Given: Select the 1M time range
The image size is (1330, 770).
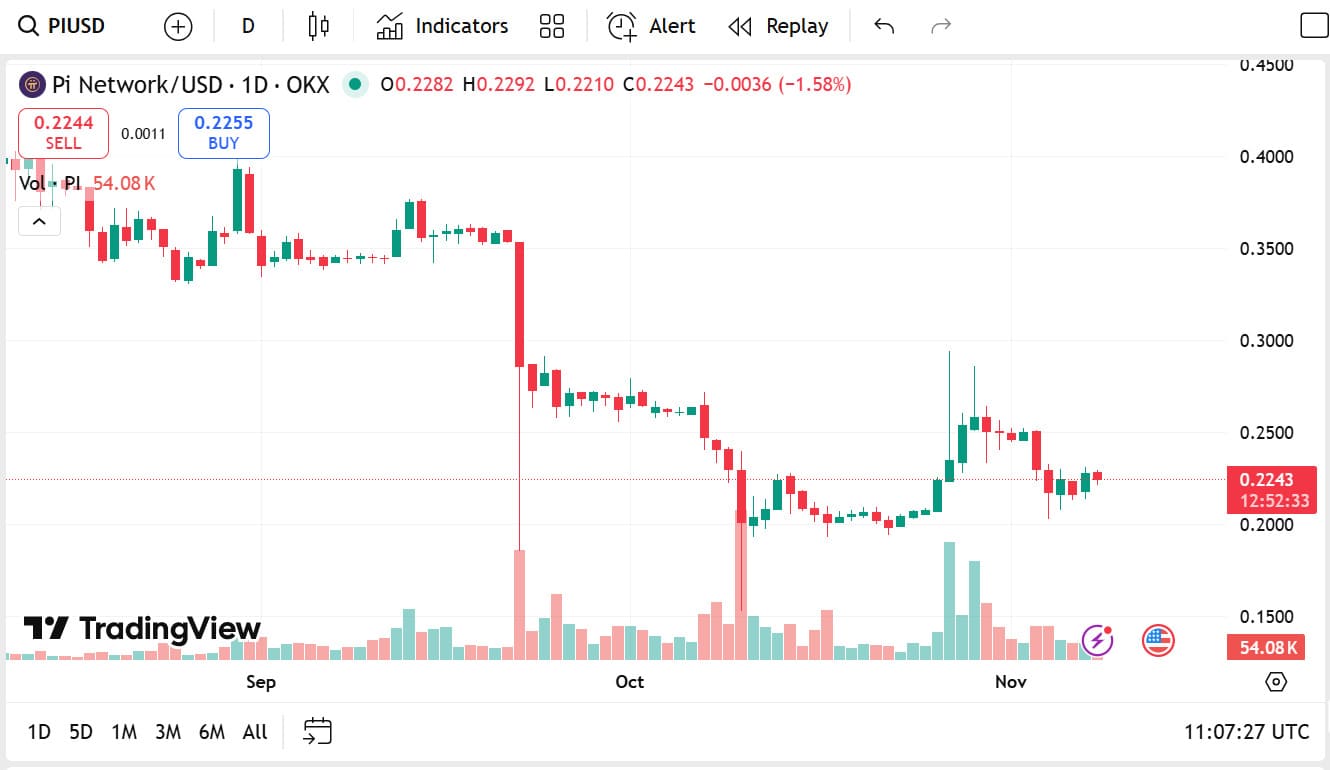Looking at the screenshot, I should (124, 732).
